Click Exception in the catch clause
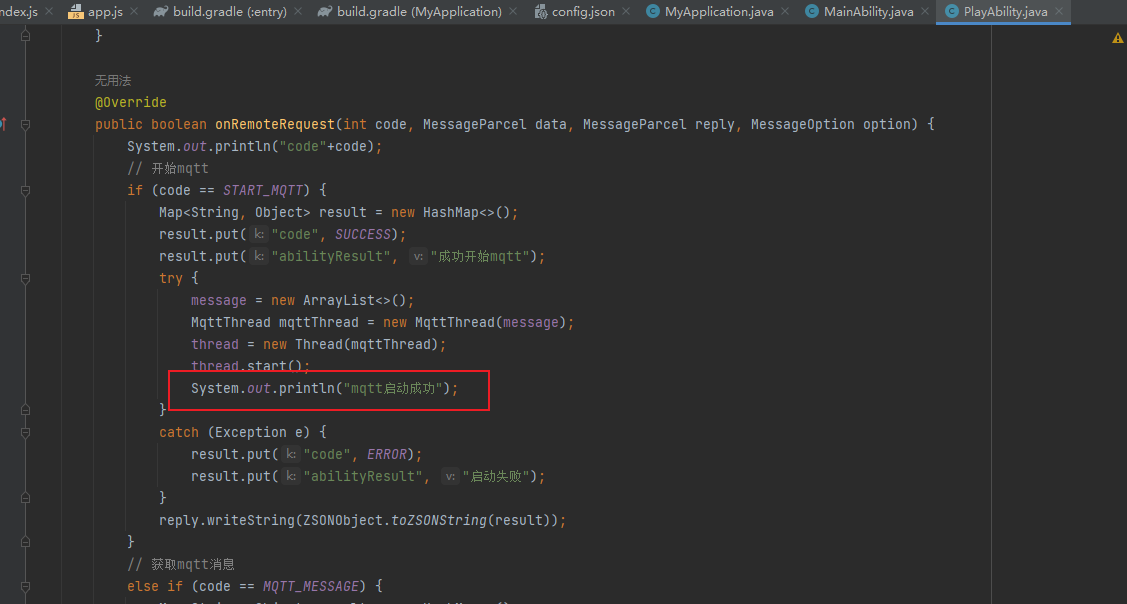This screenshot has height=604, width=1127. coord(250,432)
